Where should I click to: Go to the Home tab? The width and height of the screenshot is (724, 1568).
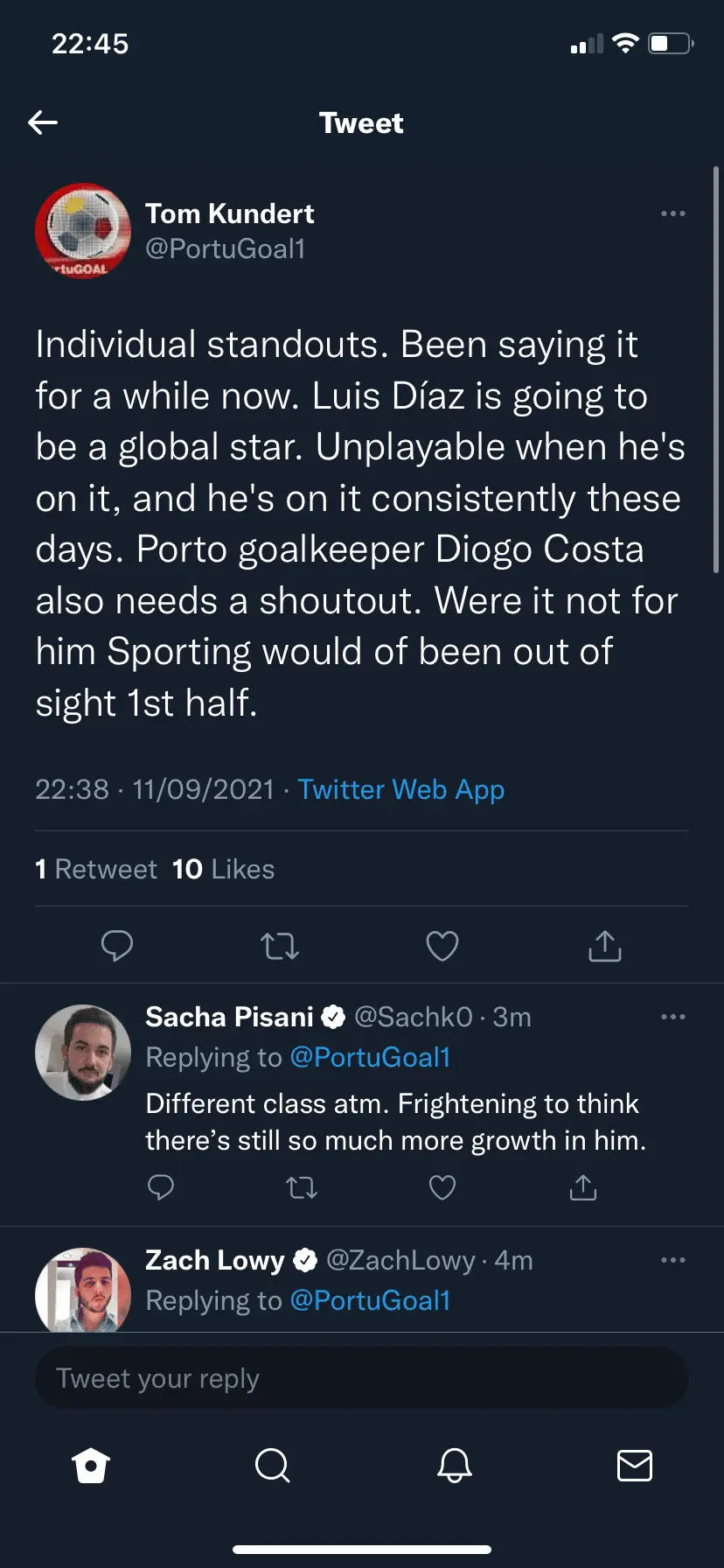91,1465
